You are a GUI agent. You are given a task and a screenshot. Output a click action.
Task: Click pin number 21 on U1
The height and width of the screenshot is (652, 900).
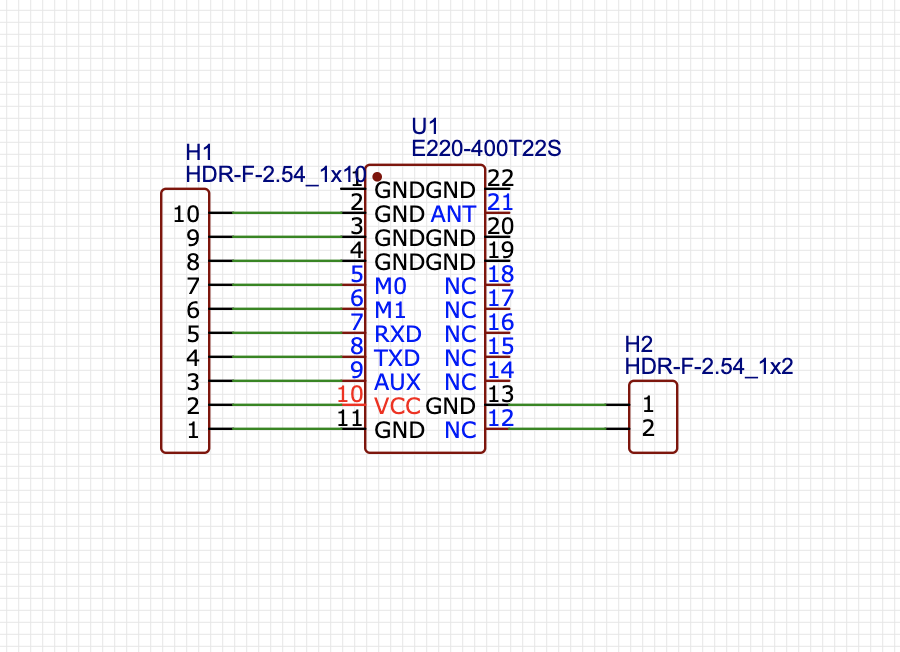coord(500,202)
